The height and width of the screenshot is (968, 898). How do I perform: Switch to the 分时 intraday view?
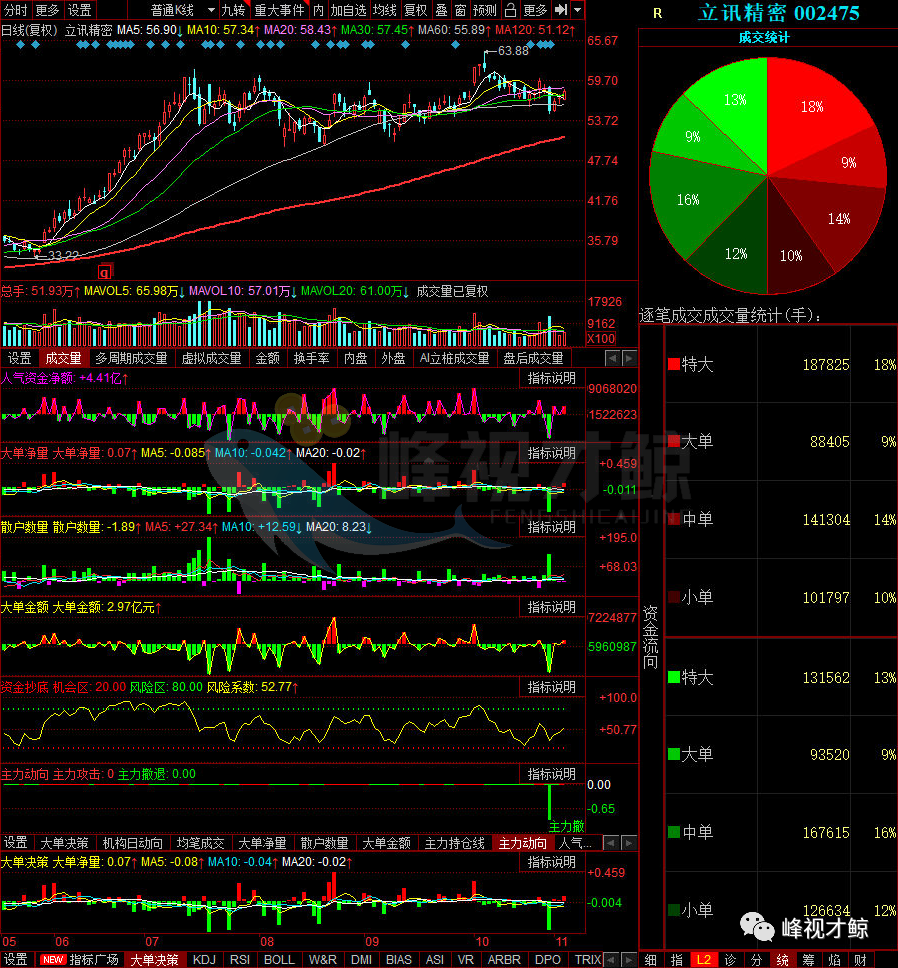tap(16, 10)
